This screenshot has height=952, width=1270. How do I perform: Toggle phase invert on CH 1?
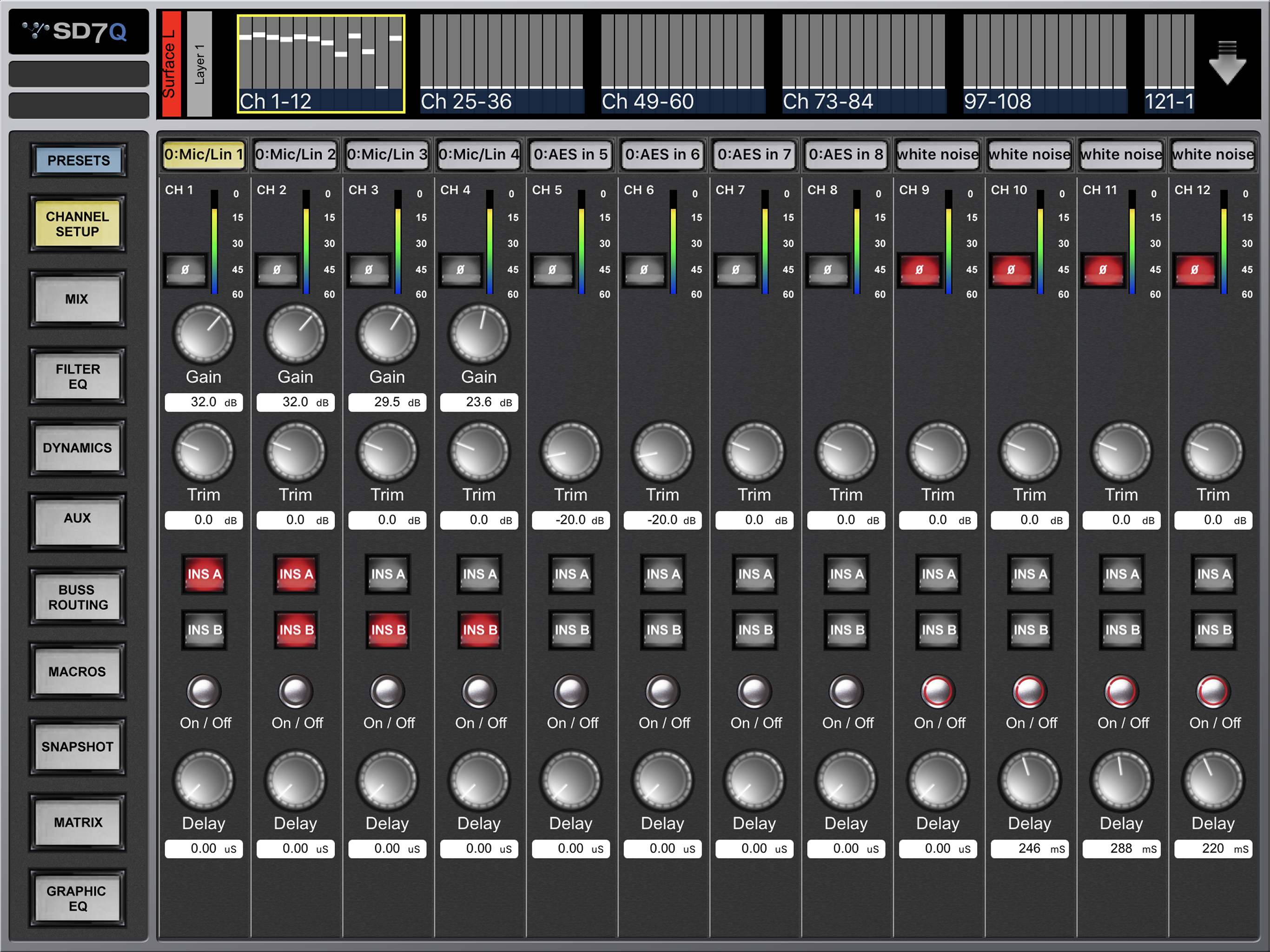coord(185,270)
